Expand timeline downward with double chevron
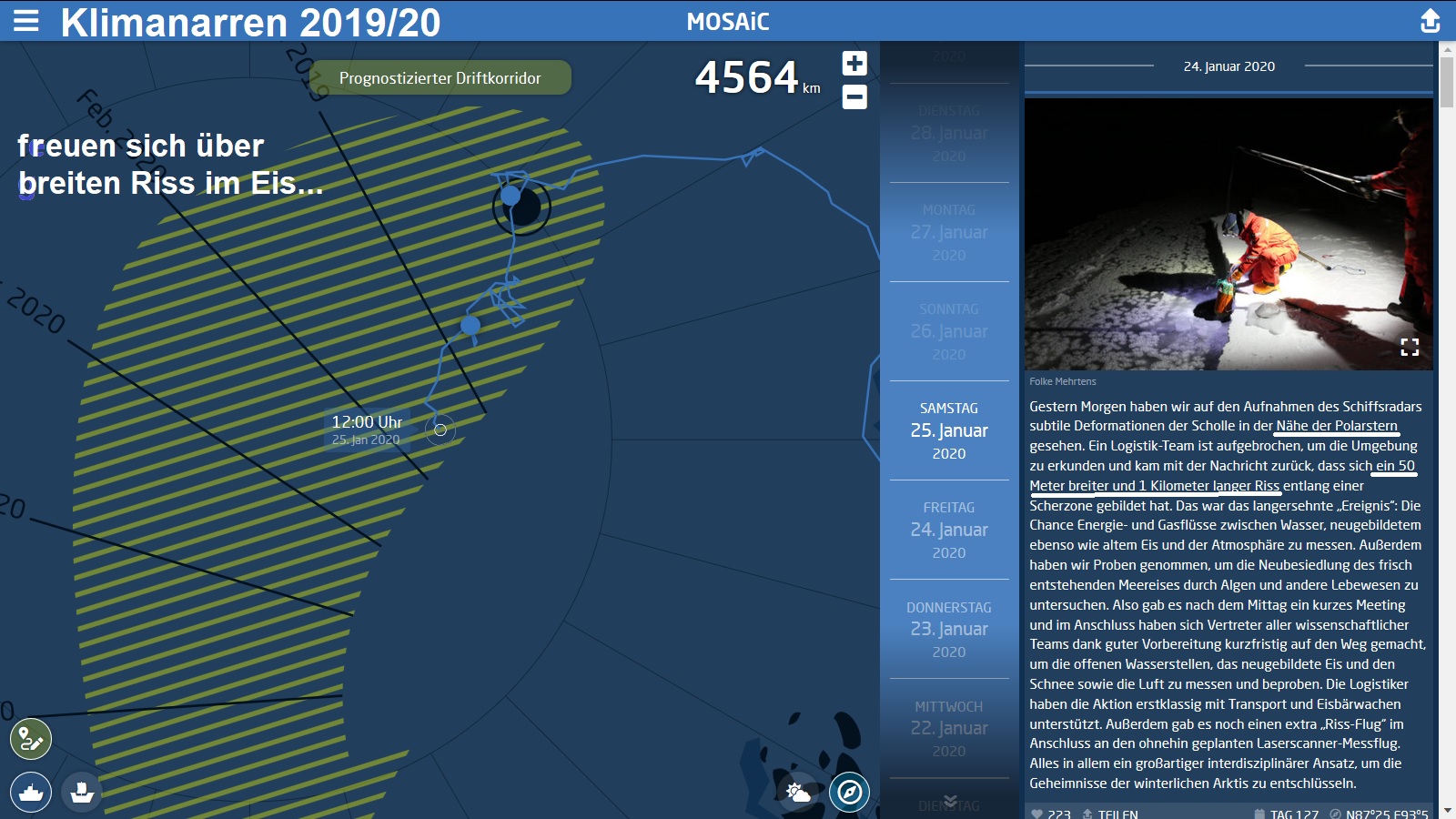Viewport: 1456px width, 819px height. click(x=950, y=802)
